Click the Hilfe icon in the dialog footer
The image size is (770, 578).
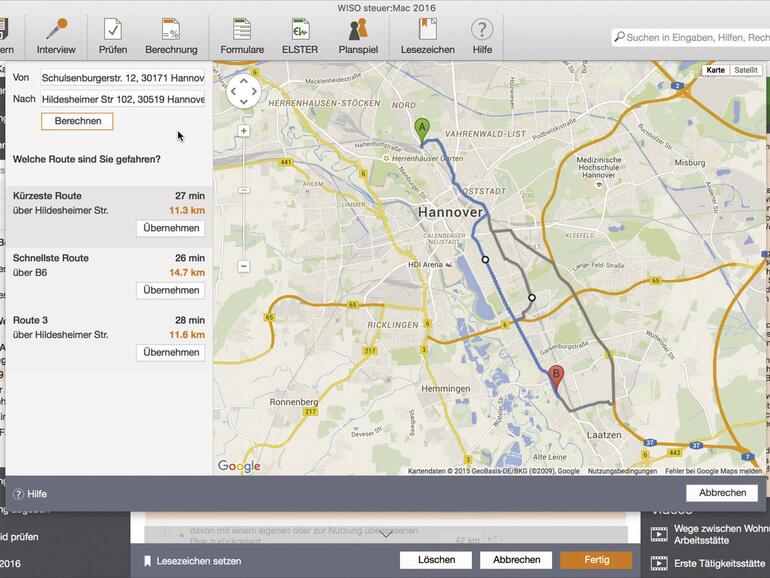tap(18, 494)
